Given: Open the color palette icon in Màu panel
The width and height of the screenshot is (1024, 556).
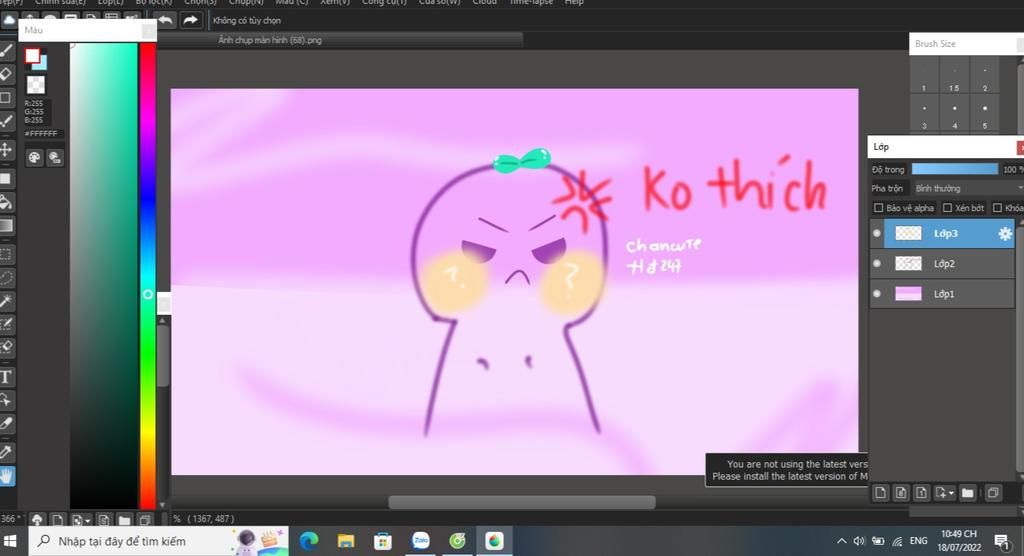Looking at the screenshot, I should [x=34, y=157].
